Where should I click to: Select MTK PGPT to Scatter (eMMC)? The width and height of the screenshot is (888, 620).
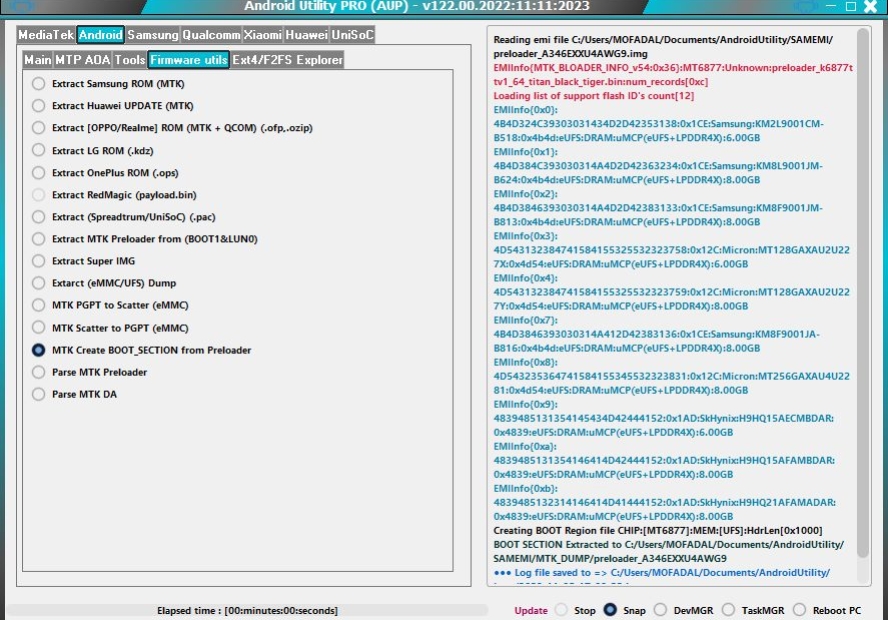pos(38,305)
